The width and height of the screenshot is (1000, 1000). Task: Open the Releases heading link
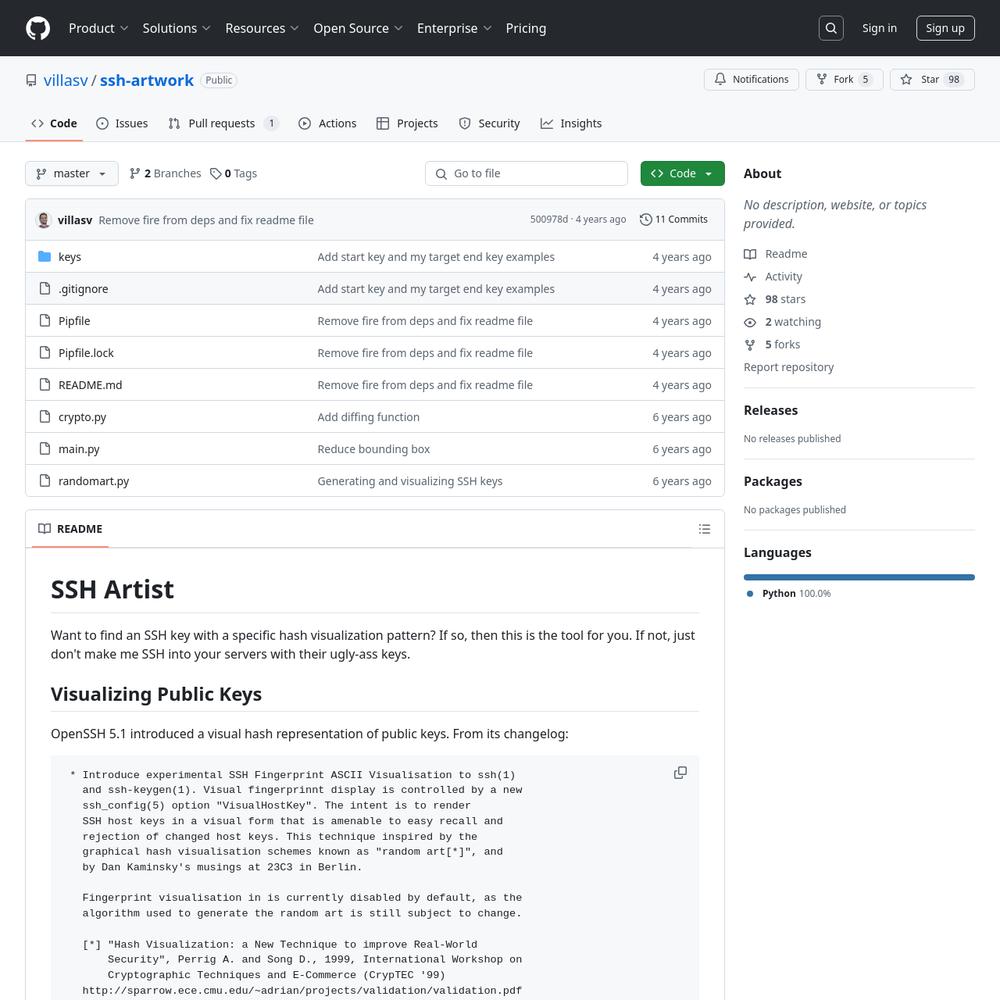770,410
